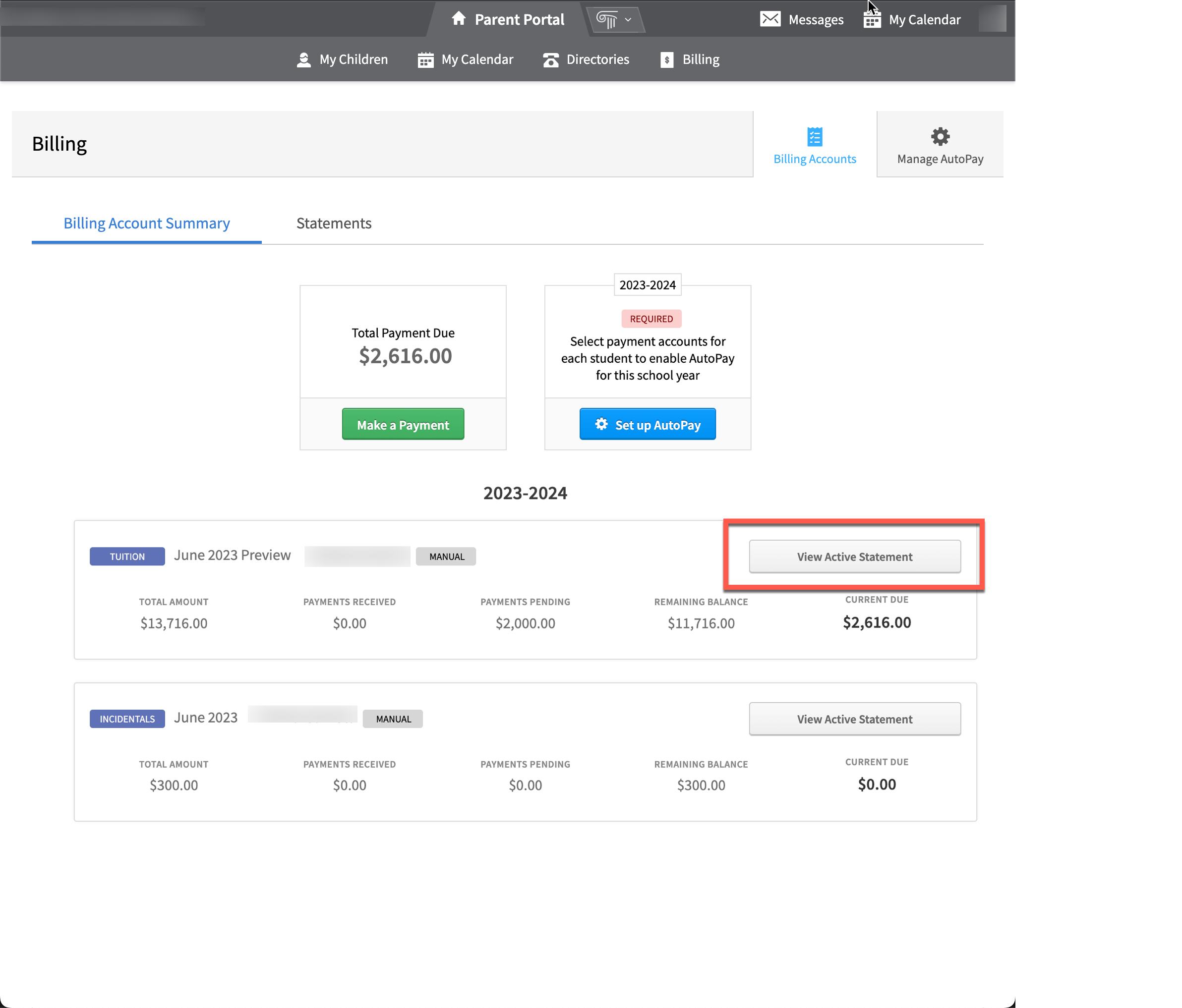This screenshot has height=1008, width=1182.
Task: Switch to the Statements tab
Action: (x=334, y=223)
